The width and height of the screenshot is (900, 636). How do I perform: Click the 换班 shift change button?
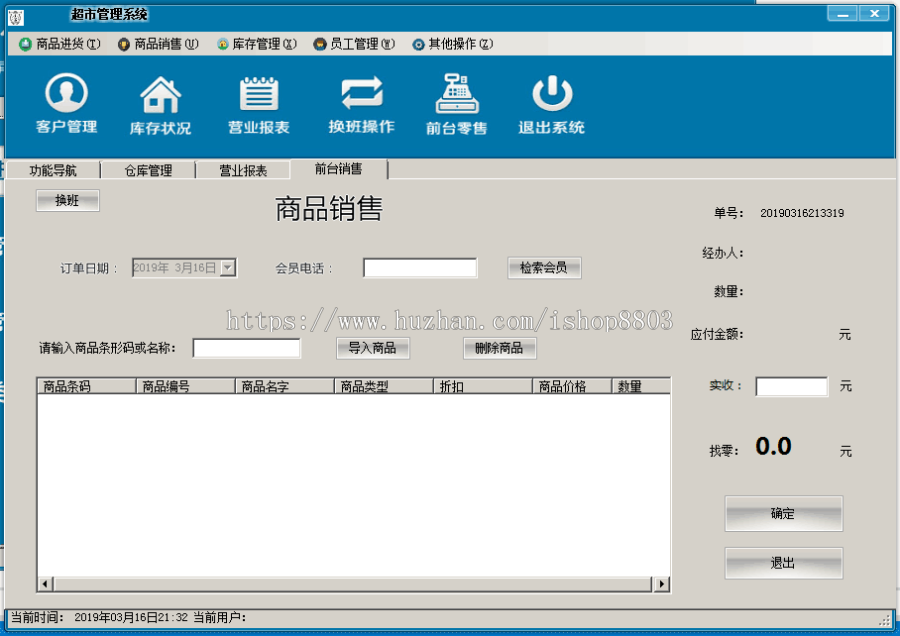click(67, 200)
